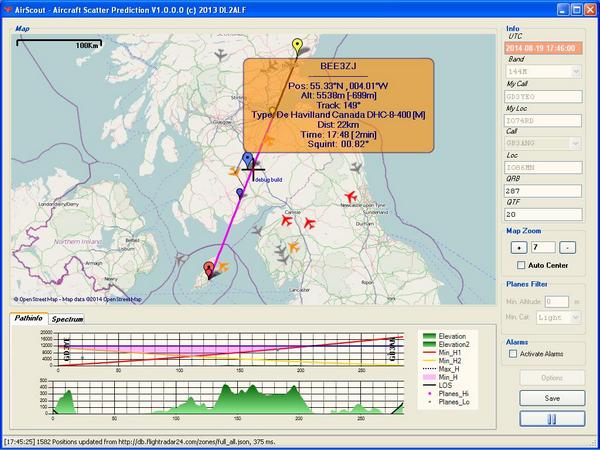The image size is (600, 450).
Task: Zoom the map out with the minus button
Action: [x=567, y=248]
